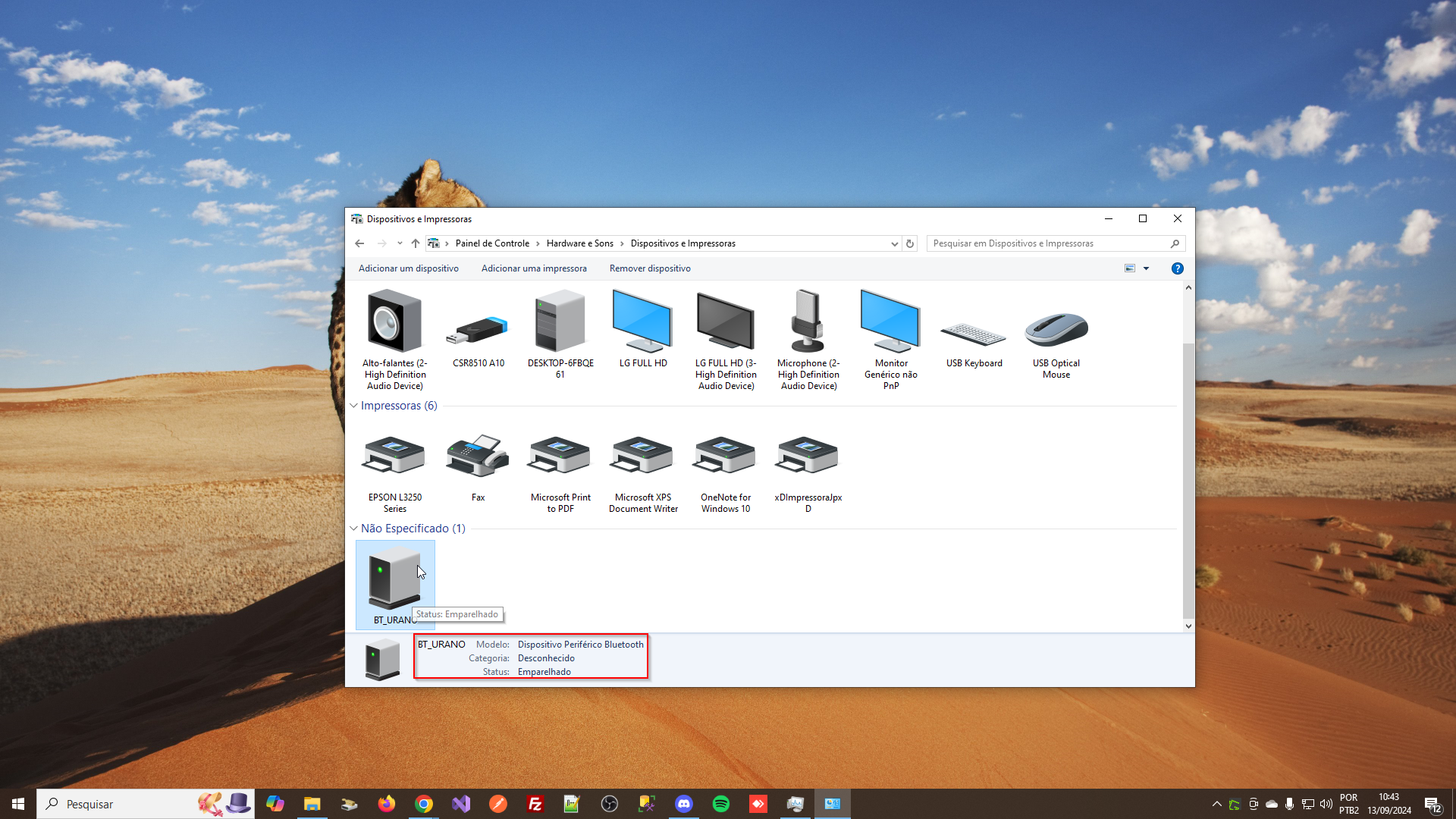Click the scrollbar down arrow
1456x819 pixels.
tap(1188, 626)
